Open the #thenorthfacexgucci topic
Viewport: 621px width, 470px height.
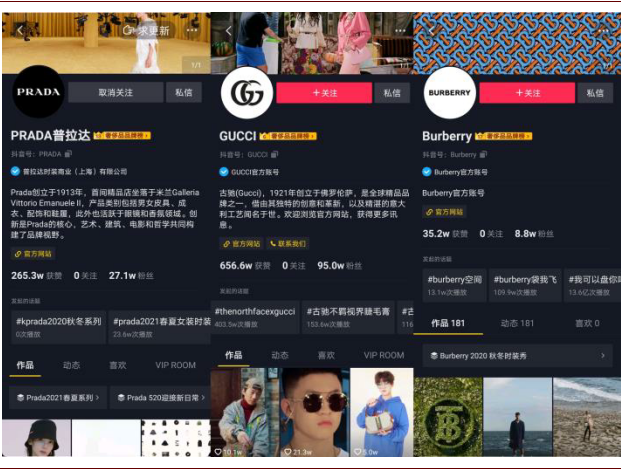click(x=255, y=317)
